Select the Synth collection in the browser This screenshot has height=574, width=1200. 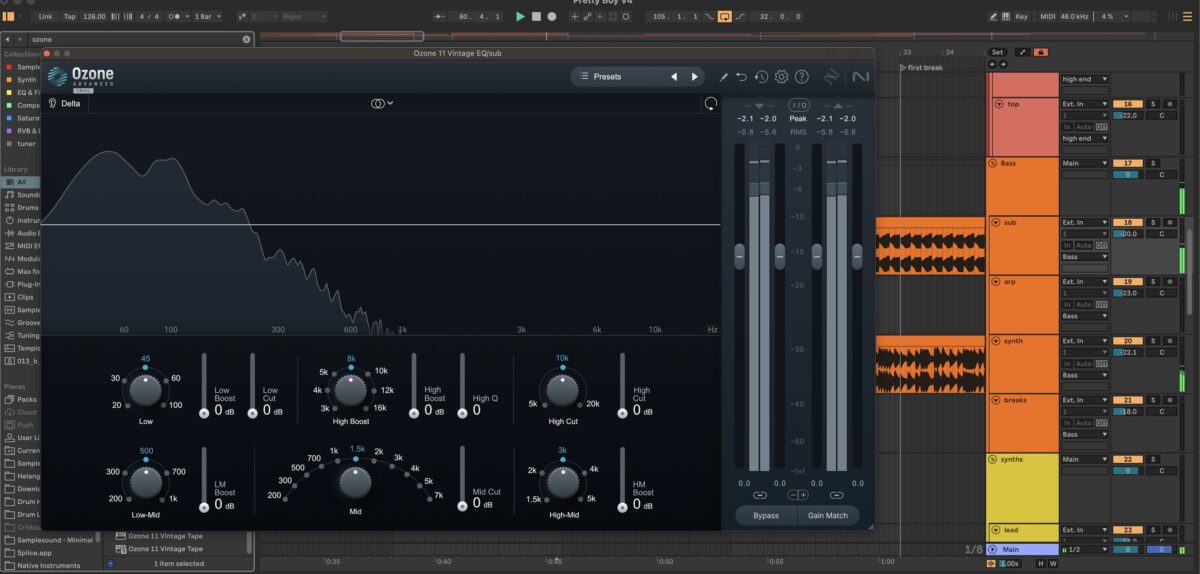coord(21,79)
